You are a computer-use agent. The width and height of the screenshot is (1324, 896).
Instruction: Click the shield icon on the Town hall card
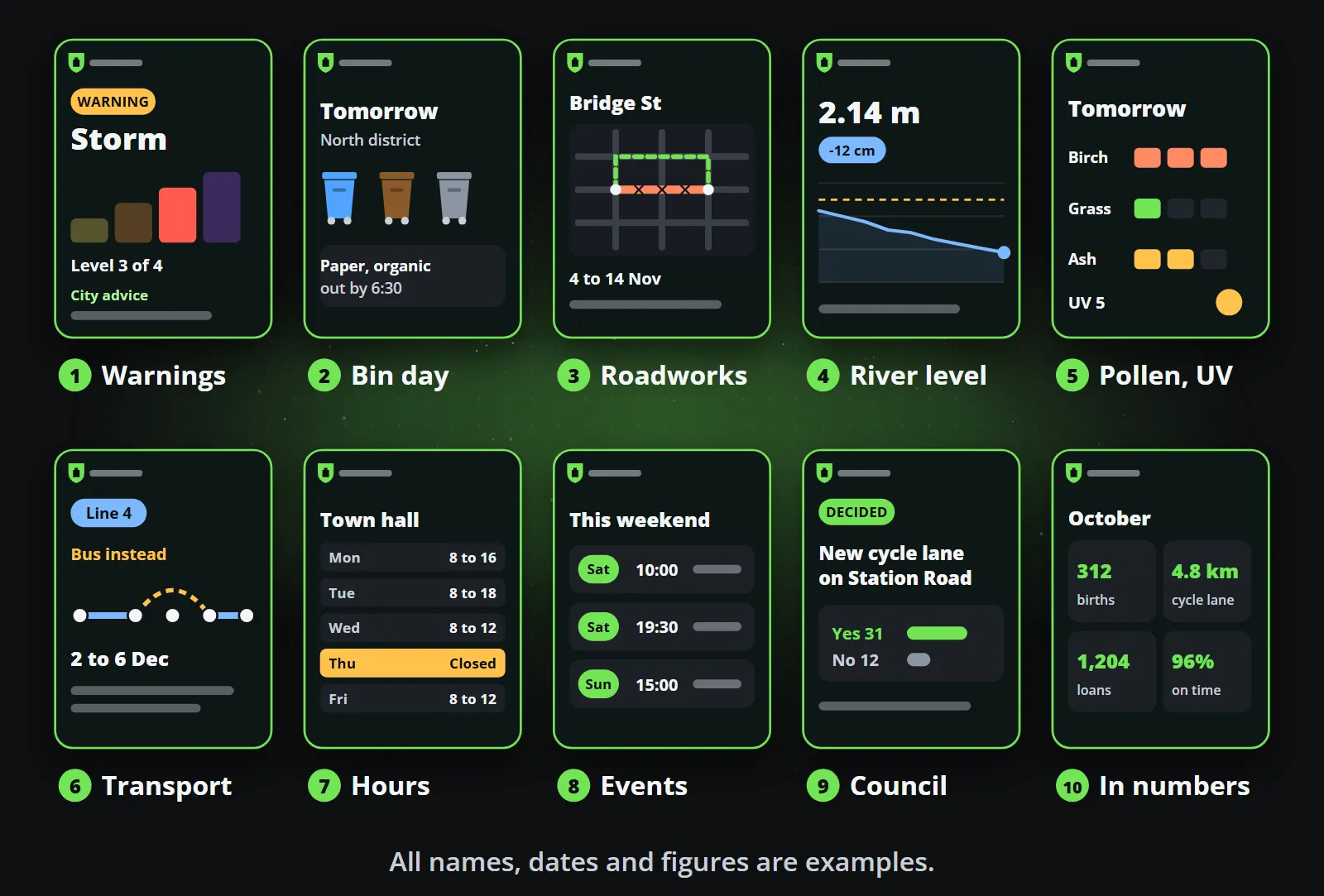point(325,472)
